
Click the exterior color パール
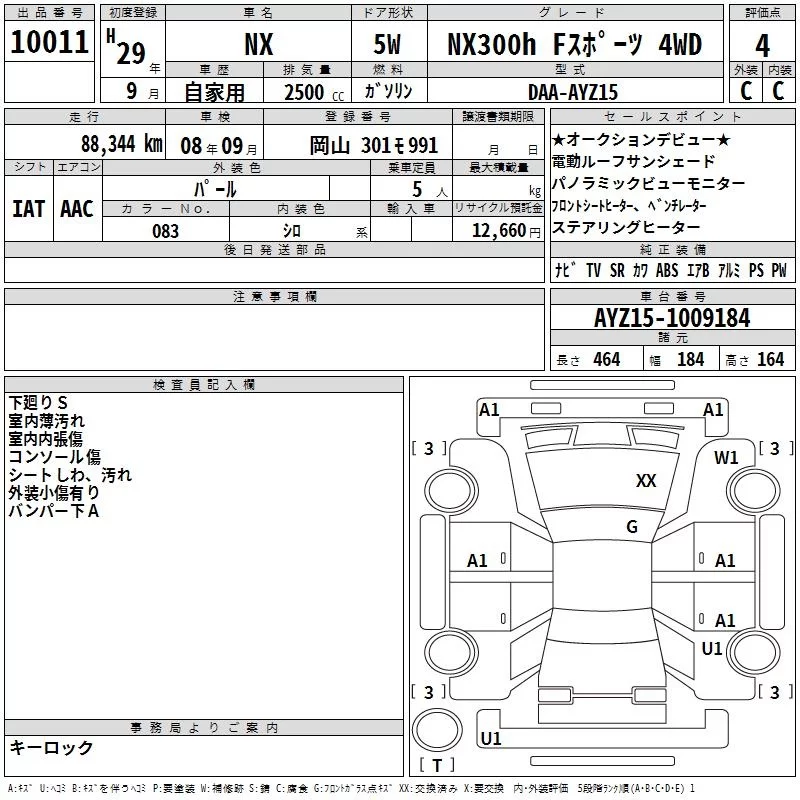click(x=215, y=189)
